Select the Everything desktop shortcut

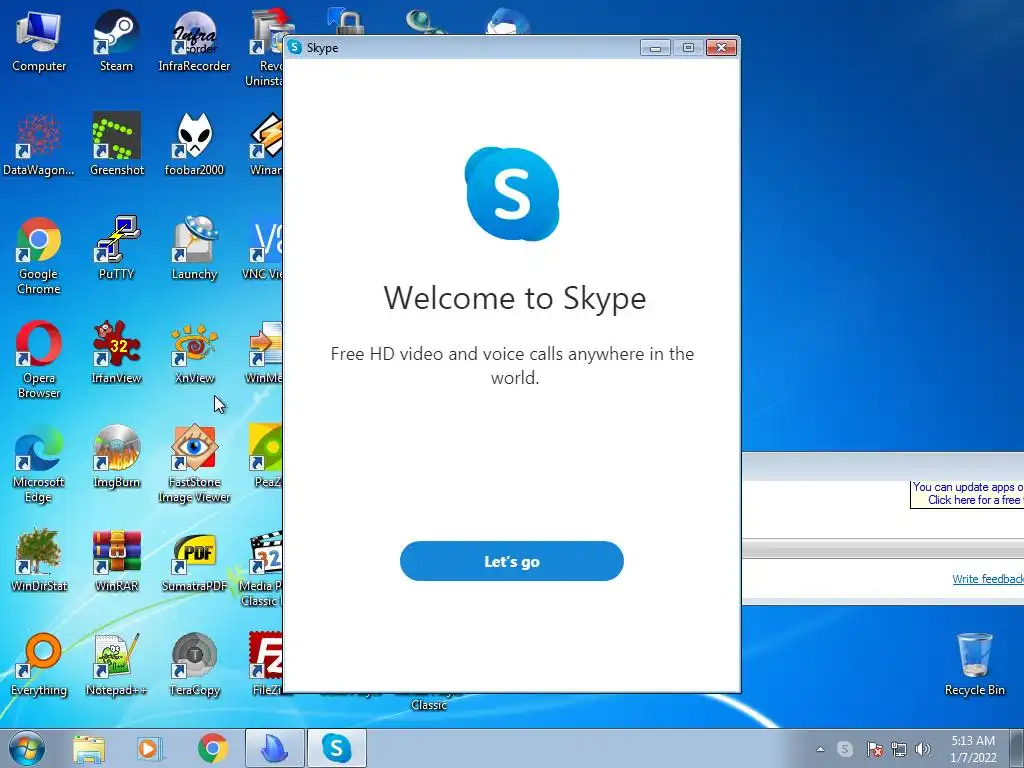coord(39,664)
